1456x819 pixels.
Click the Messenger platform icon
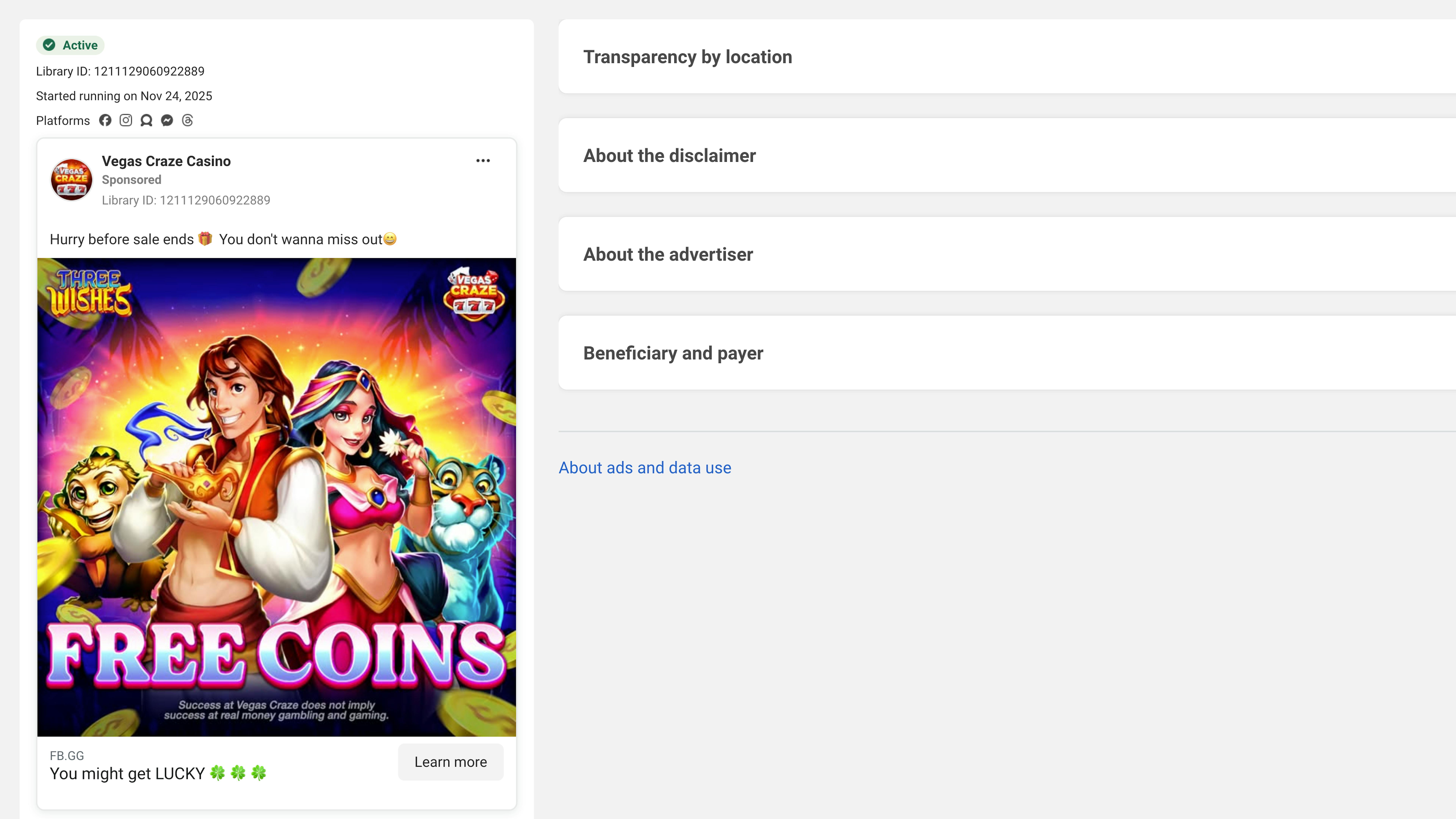[x=167, y=120]
